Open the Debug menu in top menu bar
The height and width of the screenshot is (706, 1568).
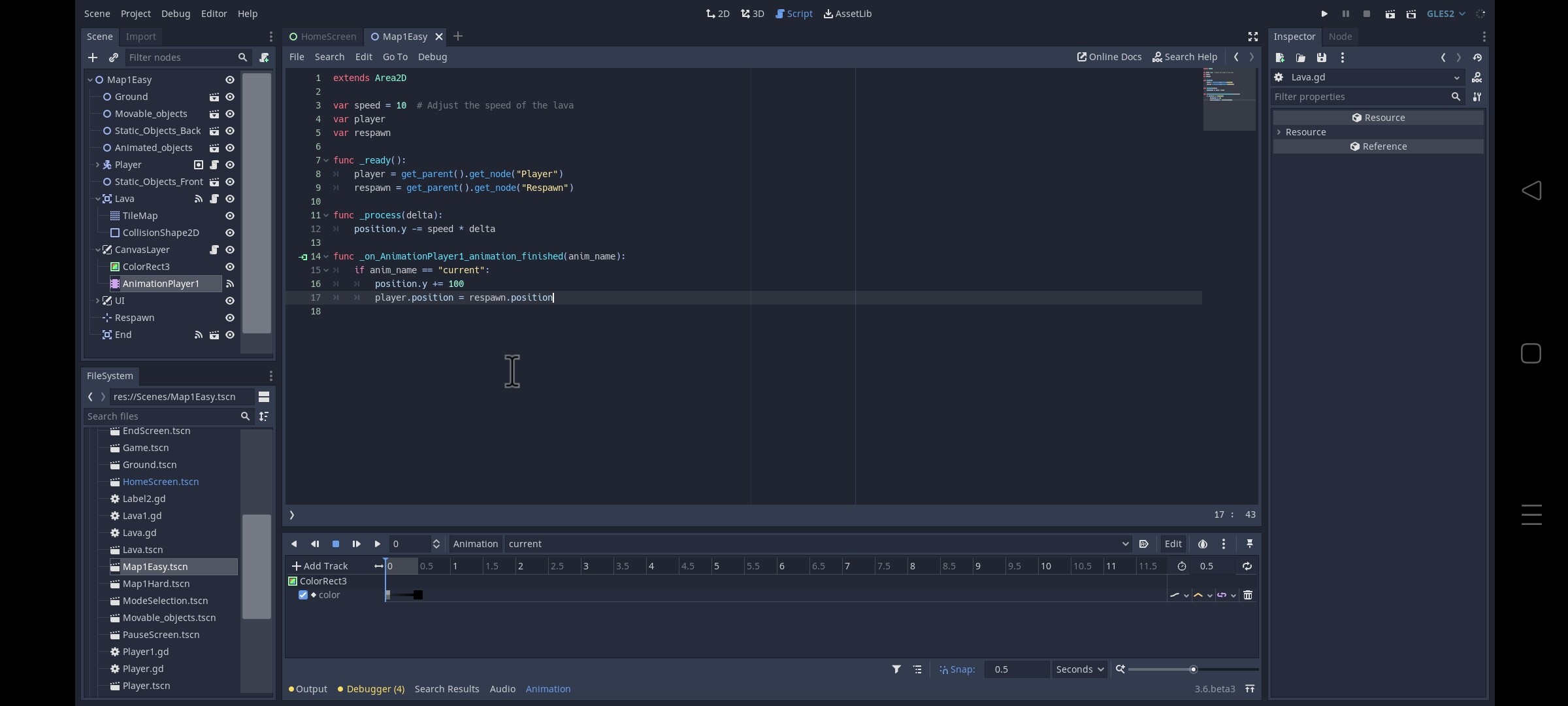click(175, 14)
